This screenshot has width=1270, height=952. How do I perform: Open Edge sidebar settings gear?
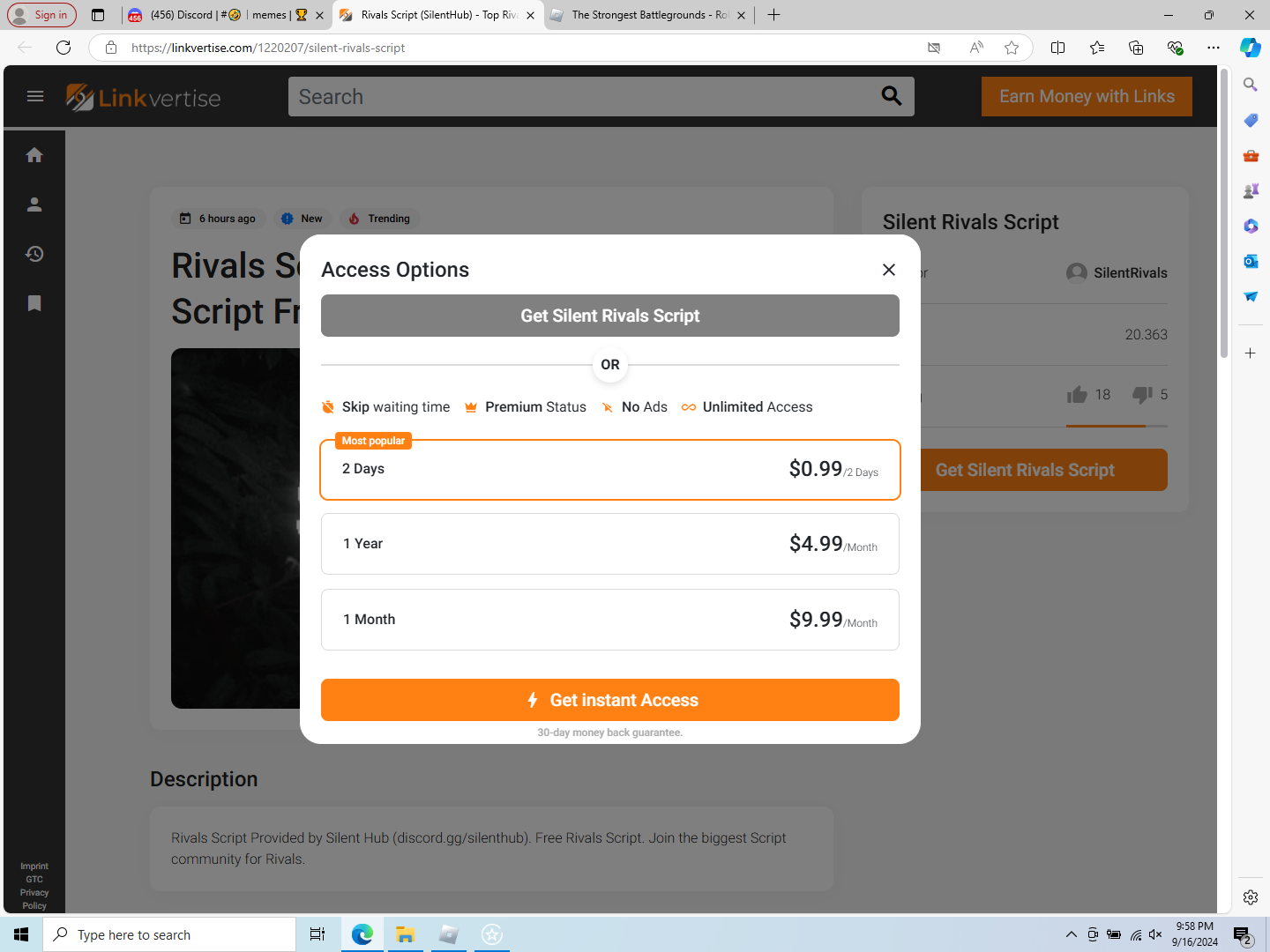click(x=1251, y=897)
